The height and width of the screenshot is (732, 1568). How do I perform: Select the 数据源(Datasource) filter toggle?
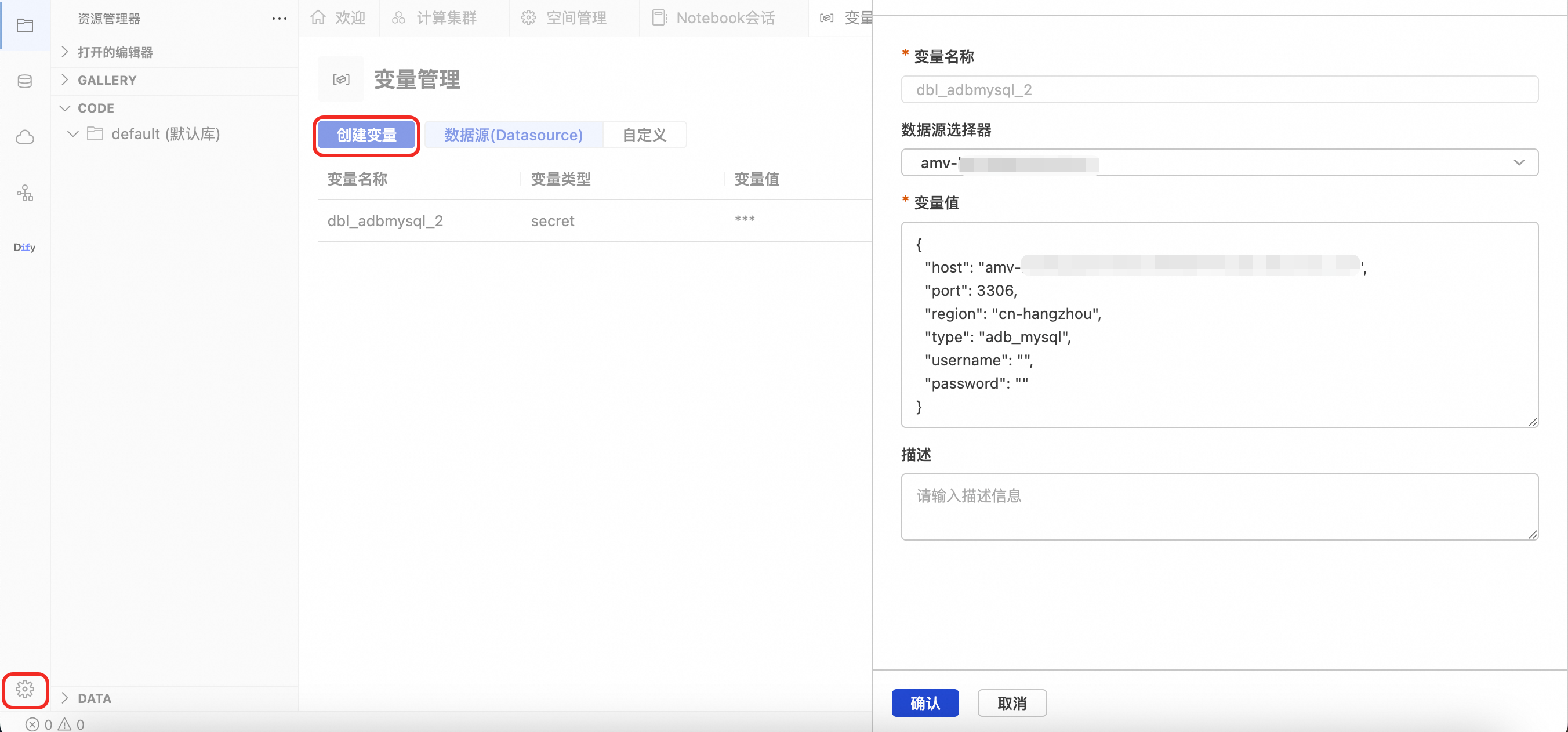coord(513,135)
